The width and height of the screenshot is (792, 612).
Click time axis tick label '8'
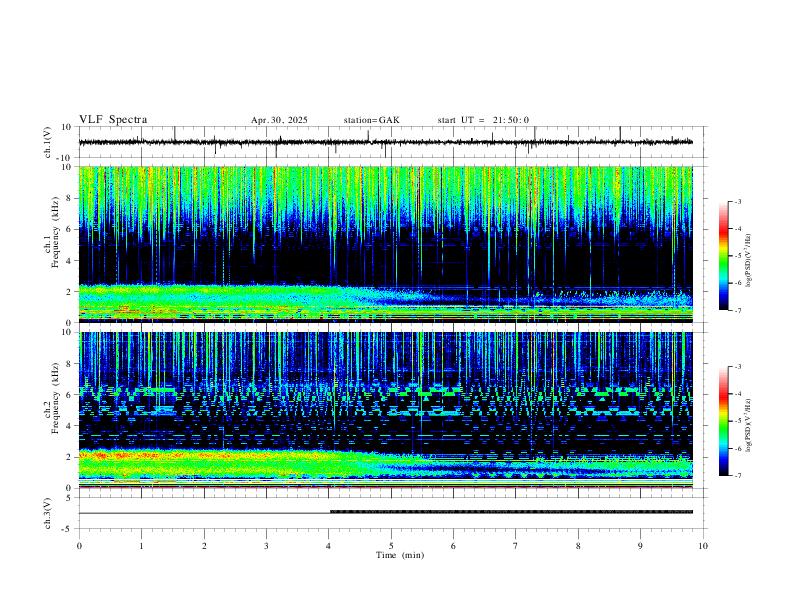point(578,546)
